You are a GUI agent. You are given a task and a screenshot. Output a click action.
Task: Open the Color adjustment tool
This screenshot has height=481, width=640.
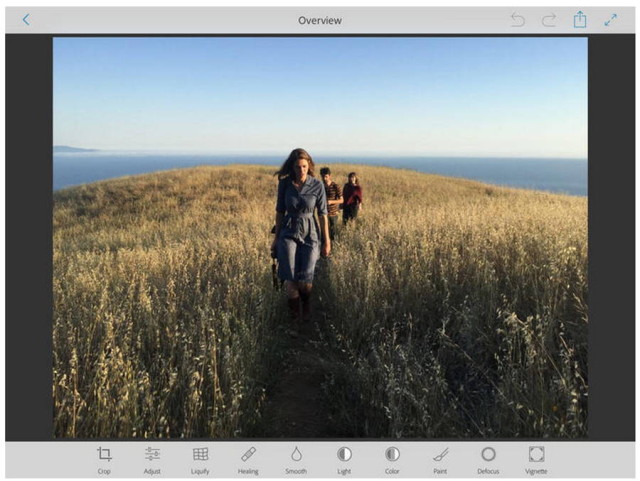click(x=392, y=454)
